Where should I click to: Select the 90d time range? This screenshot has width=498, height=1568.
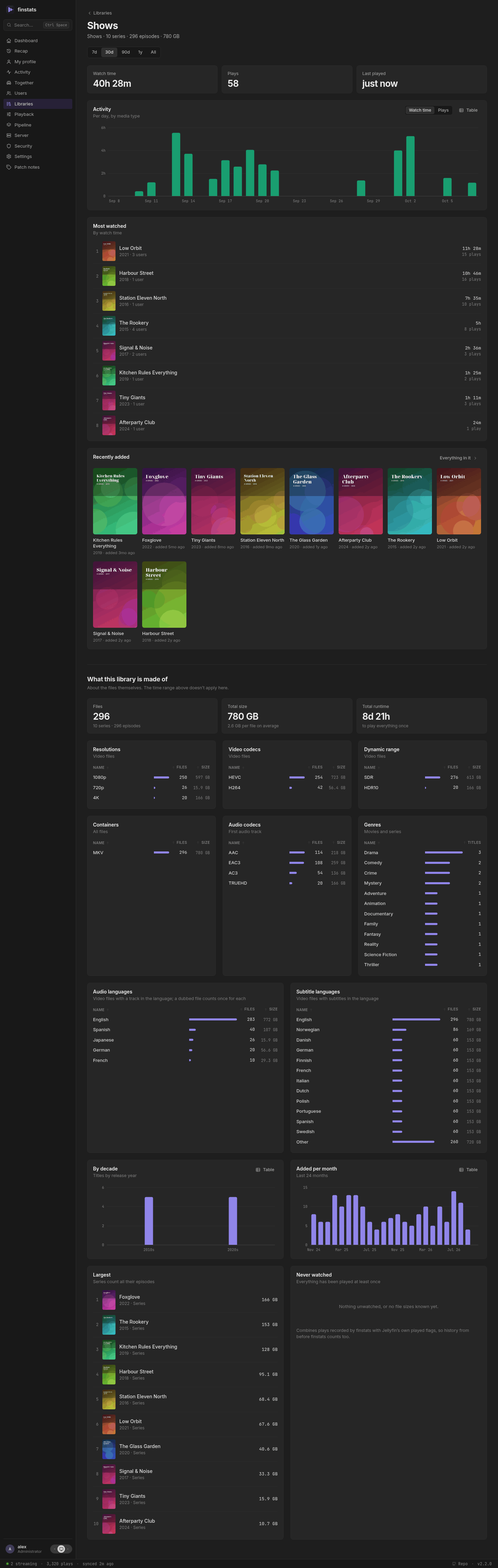126,52
